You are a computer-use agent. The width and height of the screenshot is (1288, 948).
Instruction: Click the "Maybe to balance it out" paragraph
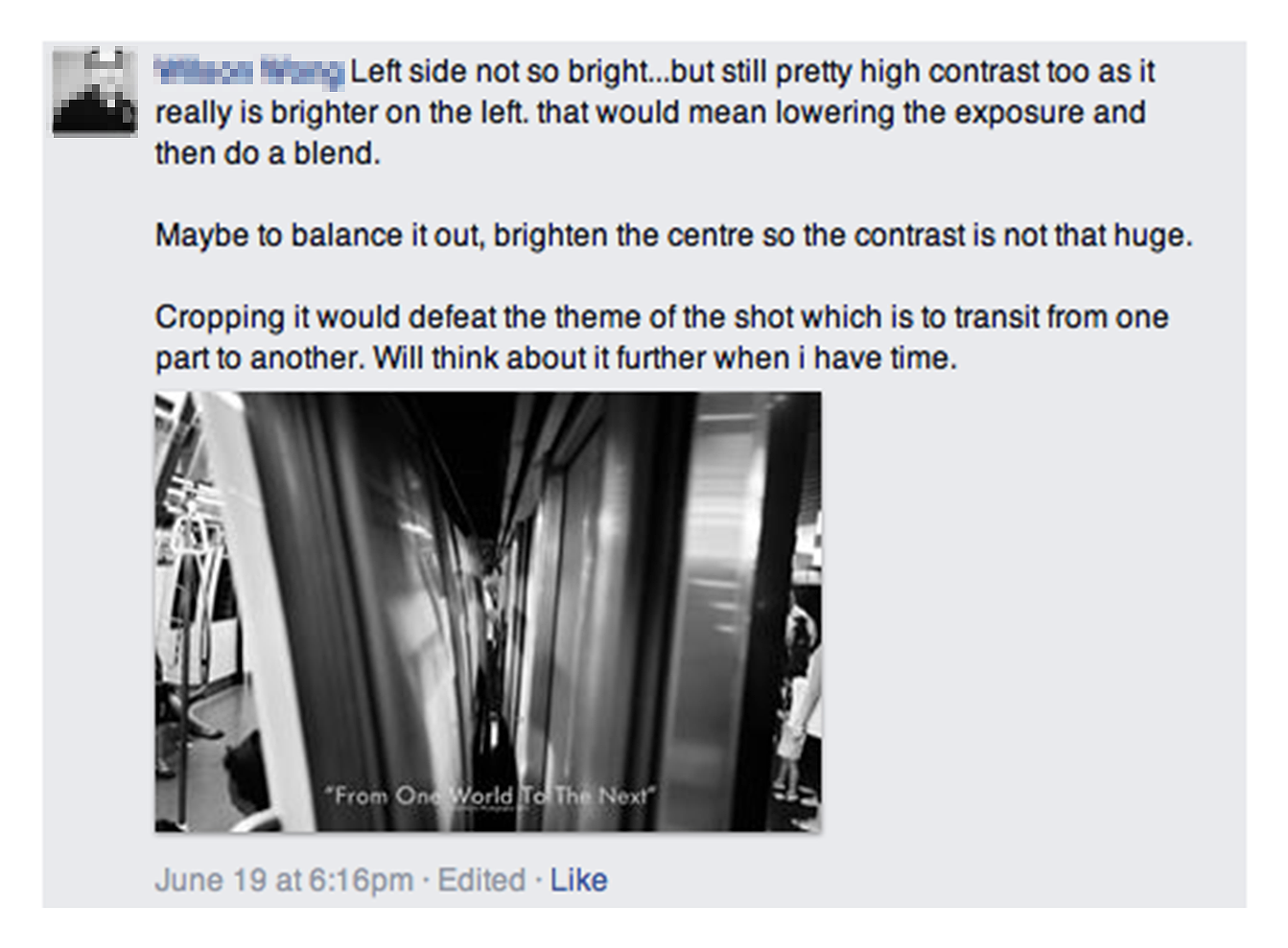click(x=673, y=235)
